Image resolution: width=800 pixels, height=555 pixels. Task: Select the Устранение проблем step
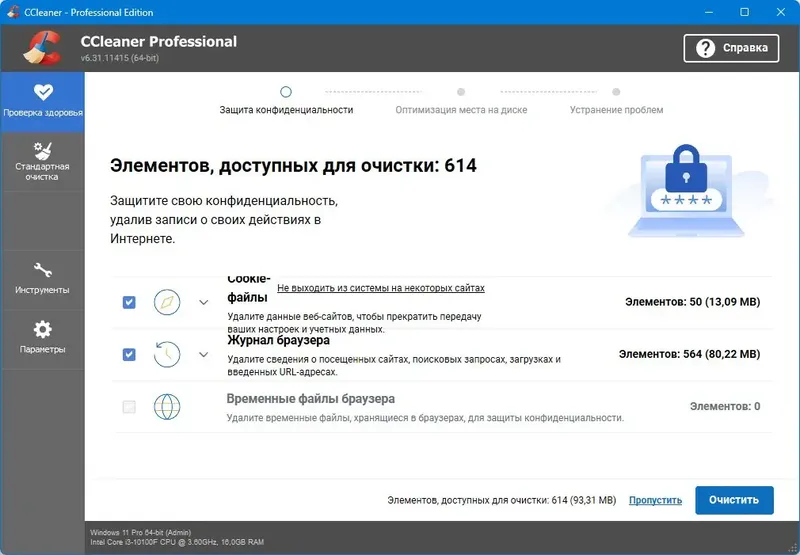click(x=616, y=110)
